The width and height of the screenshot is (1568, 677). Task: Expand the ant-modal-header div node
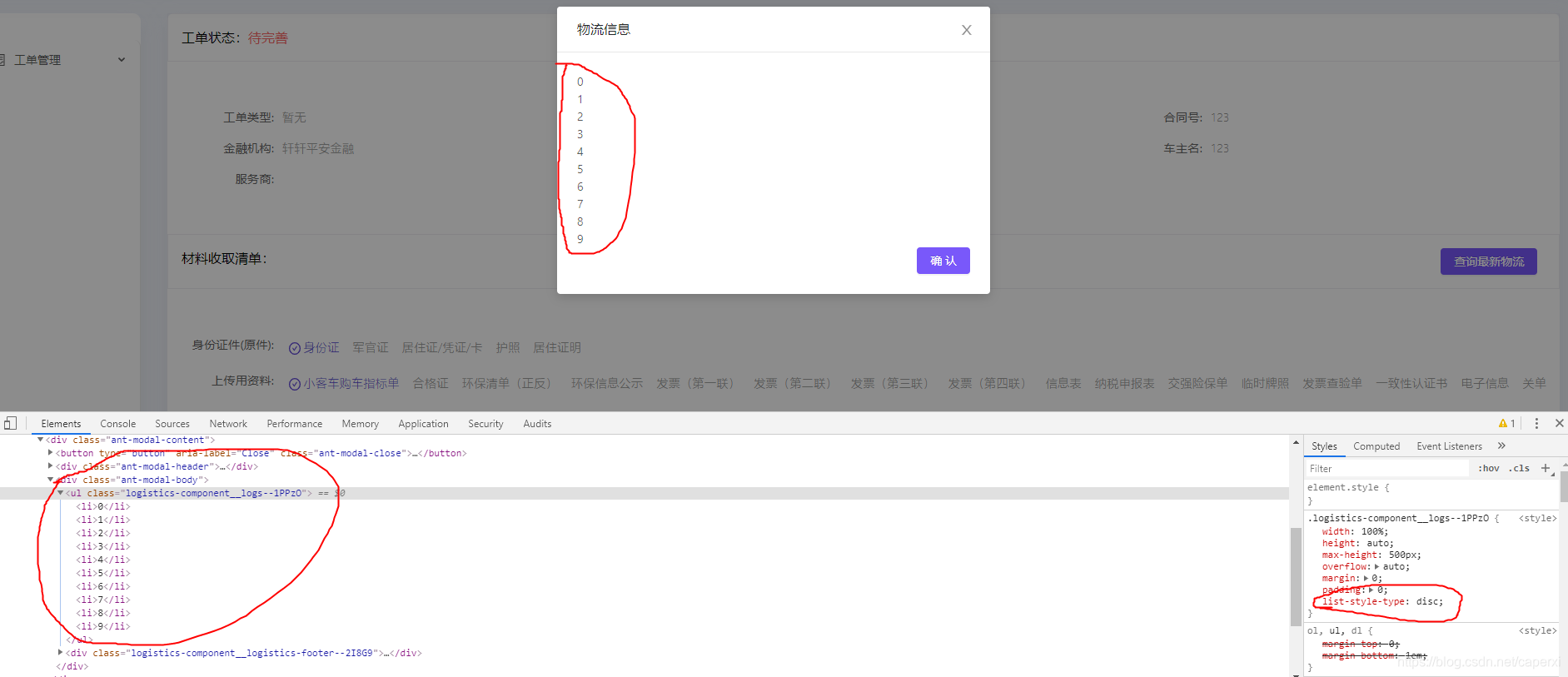point(50,466)
